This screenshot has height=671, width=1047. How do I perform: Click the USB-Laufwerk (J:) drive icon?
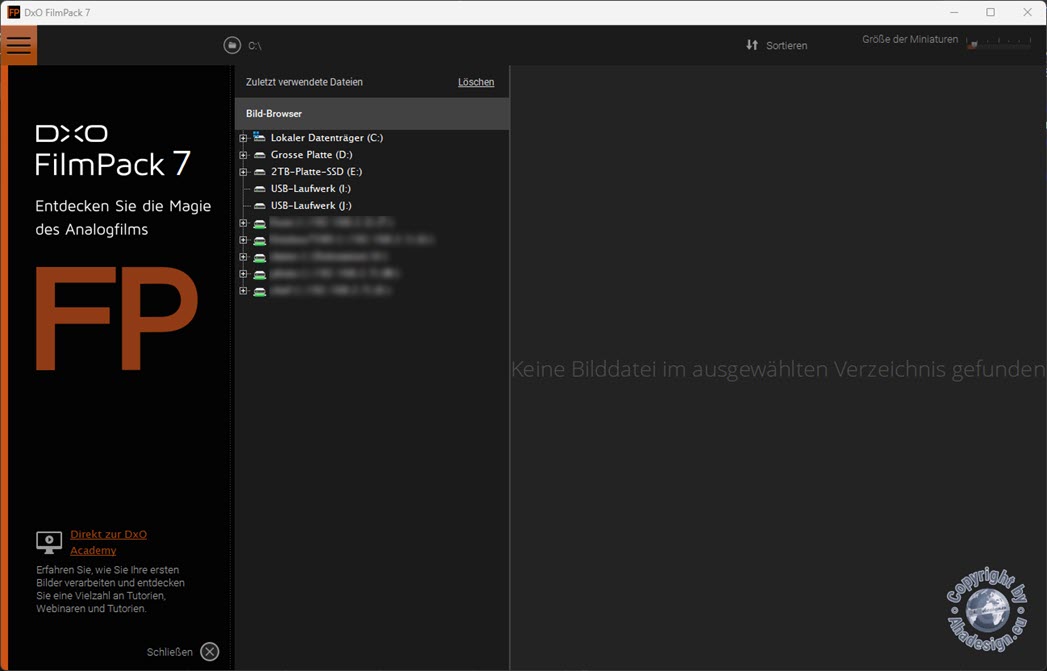click(x=260, y=206)
